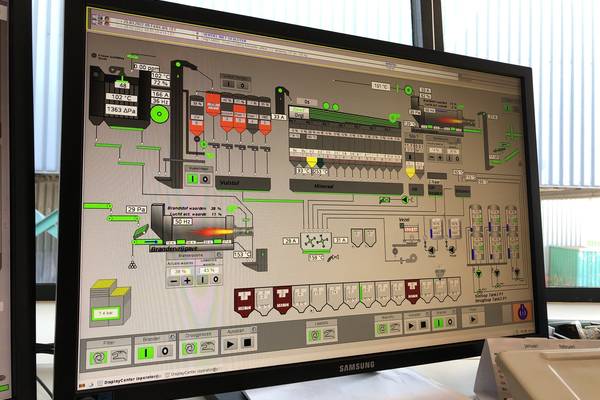The width and height of the screenshot is (600, 400).
Task: Select the first red filler hopper at top
Action: [212, 103]
